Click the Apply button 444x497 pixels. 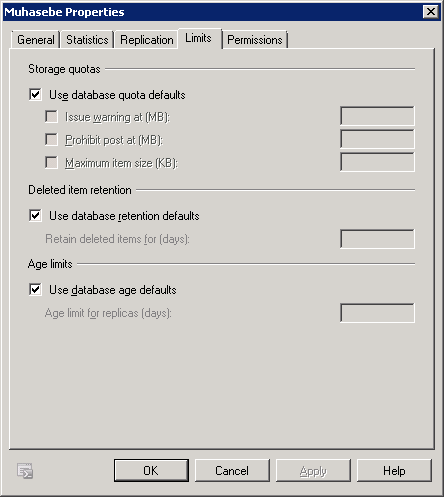(313, 471)
